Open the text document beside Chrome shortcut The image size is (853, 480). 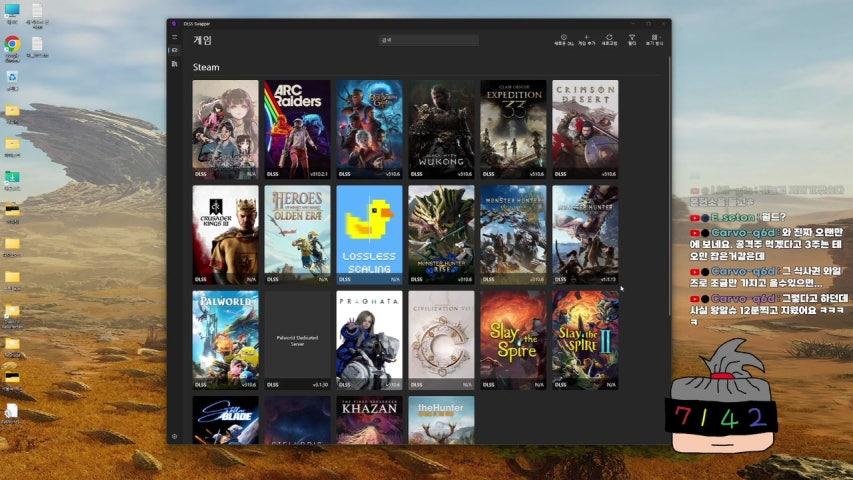(x=37, y=47)
